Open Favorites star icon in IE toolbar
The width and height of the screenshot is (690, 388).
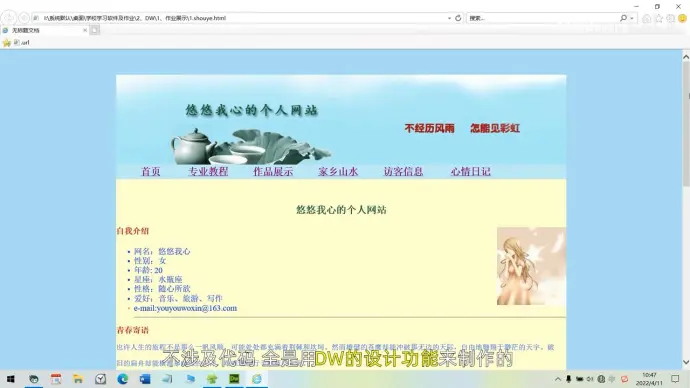[659, 18]
